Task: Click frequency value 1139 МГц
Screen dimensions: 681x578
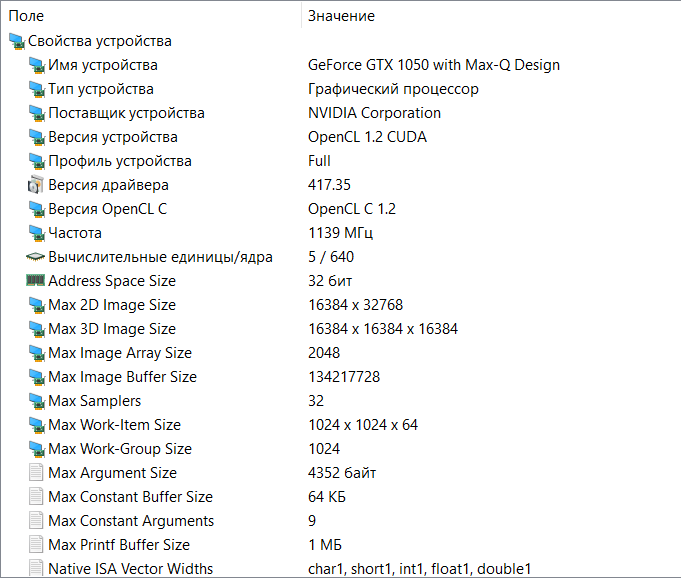Action: (340, 233)
